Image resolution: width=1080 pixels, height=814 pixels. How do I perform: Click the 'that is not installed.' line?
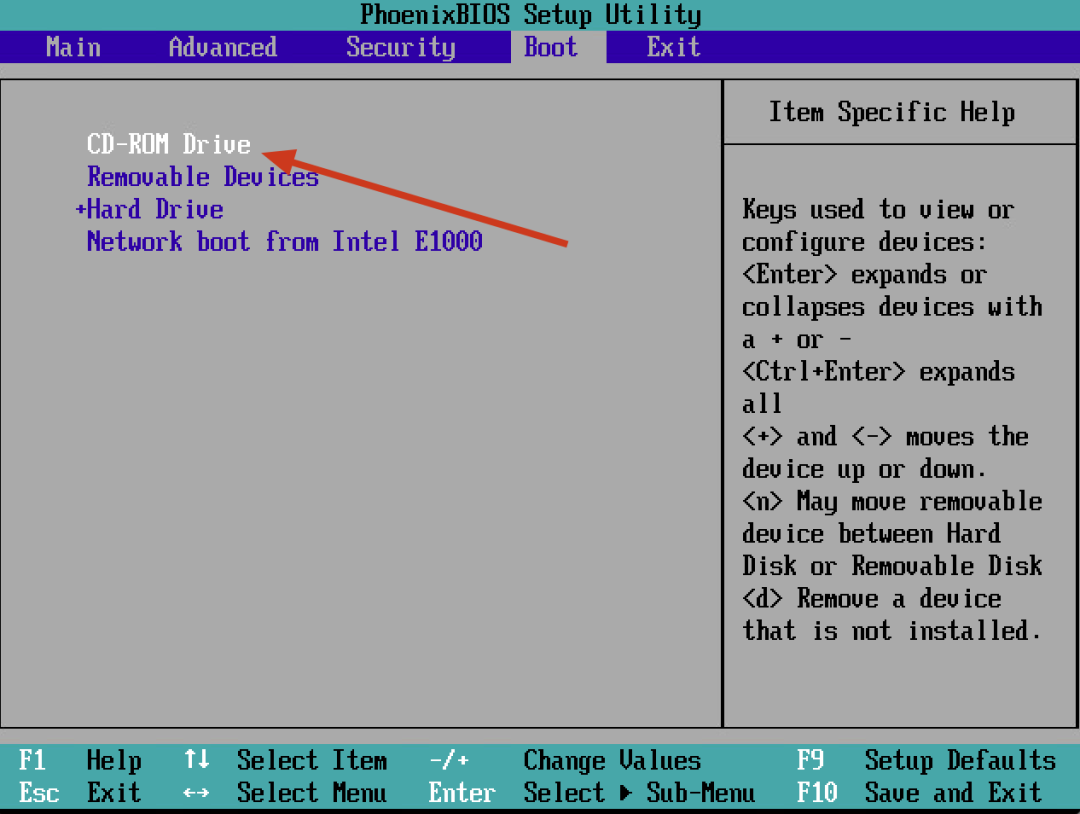click(x=892, y=631)
